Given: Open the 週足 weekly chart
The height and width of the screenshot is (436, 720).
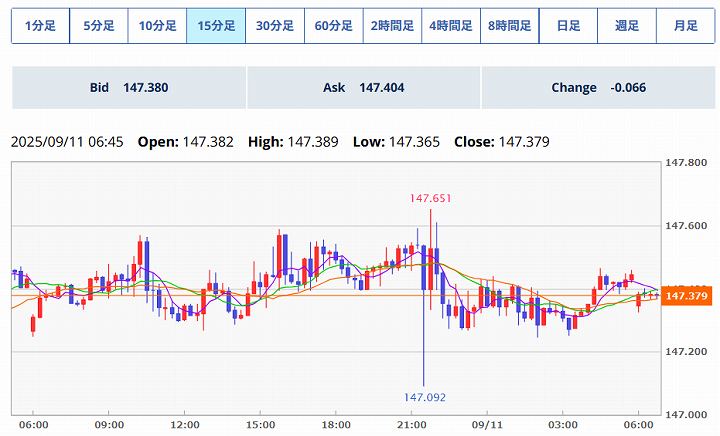Looking at the screenshot, I should tap(627, 26).
